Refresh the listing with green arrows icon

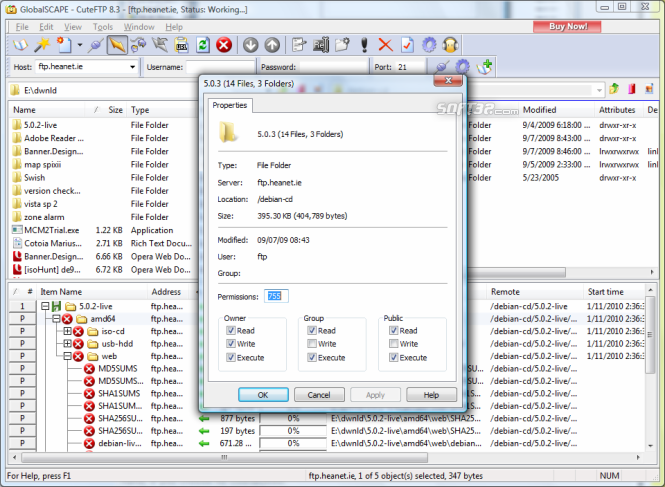[203, 45]
